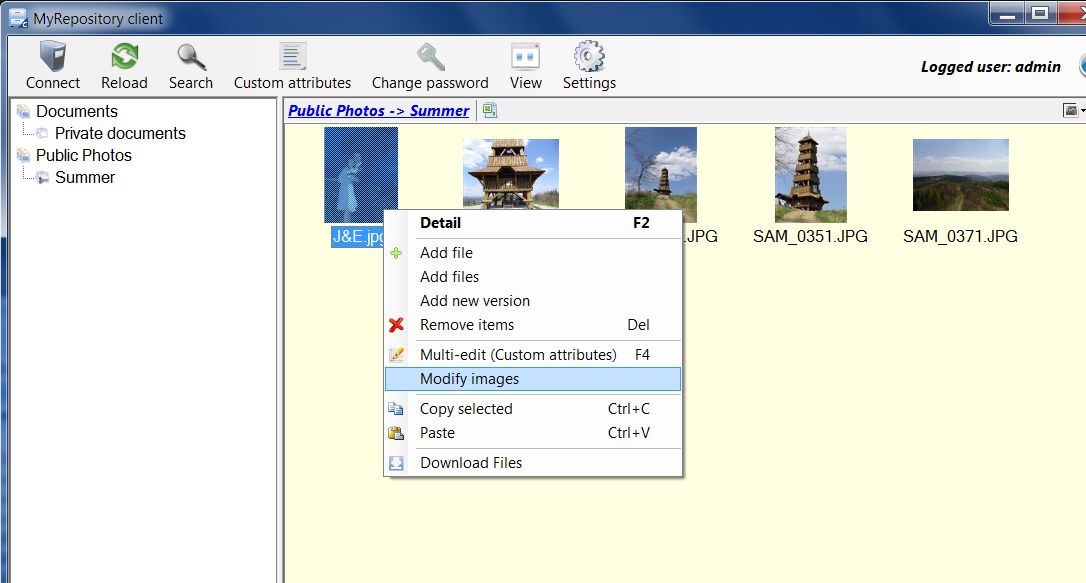Click the red X icon beside Remove items
Screen dimensions: 1086x583
(396, 325)
